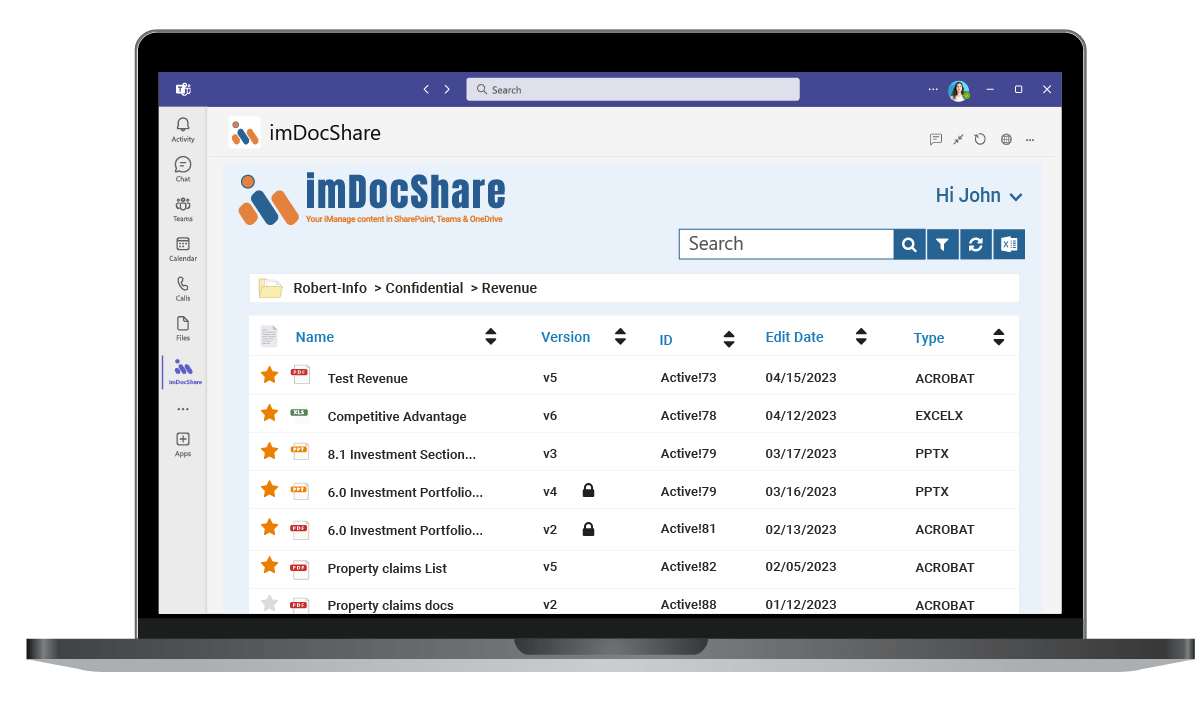Screen dimensions: 1201x701
Task: Click the PDF icon for Property claims List
Action: pyautogui.click(x=299, y=568)
